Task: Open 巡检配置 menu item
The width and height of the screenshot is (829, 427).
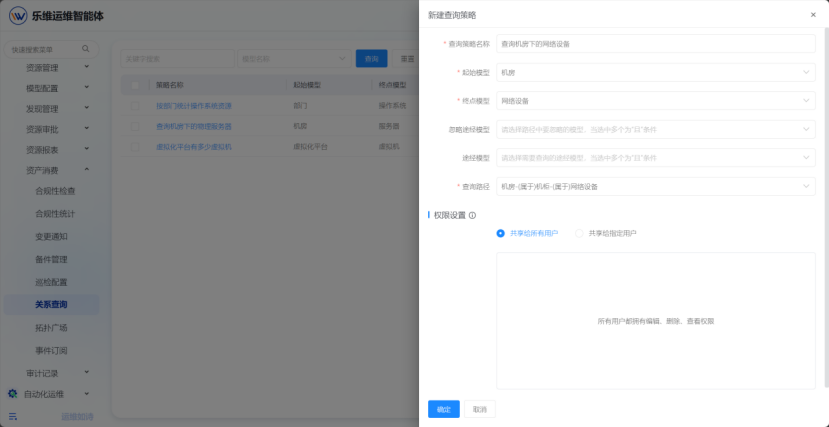Action: pos(51,282)
